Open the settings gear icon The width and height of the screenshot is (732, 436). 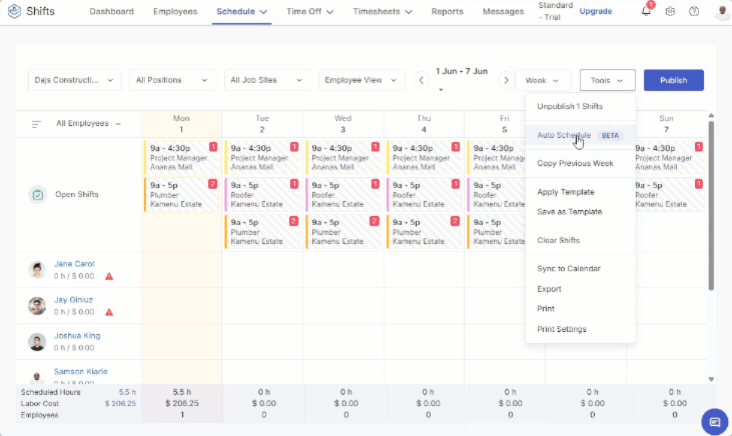[670, 11]
